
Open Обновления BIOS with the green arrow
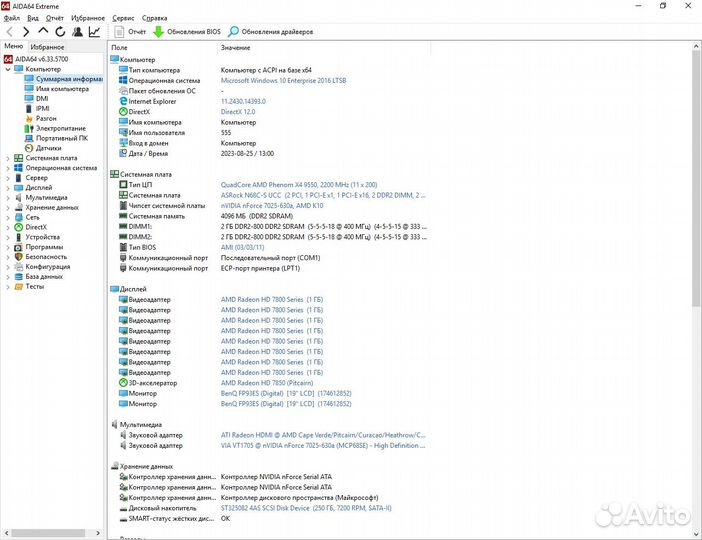pos(187,32)
